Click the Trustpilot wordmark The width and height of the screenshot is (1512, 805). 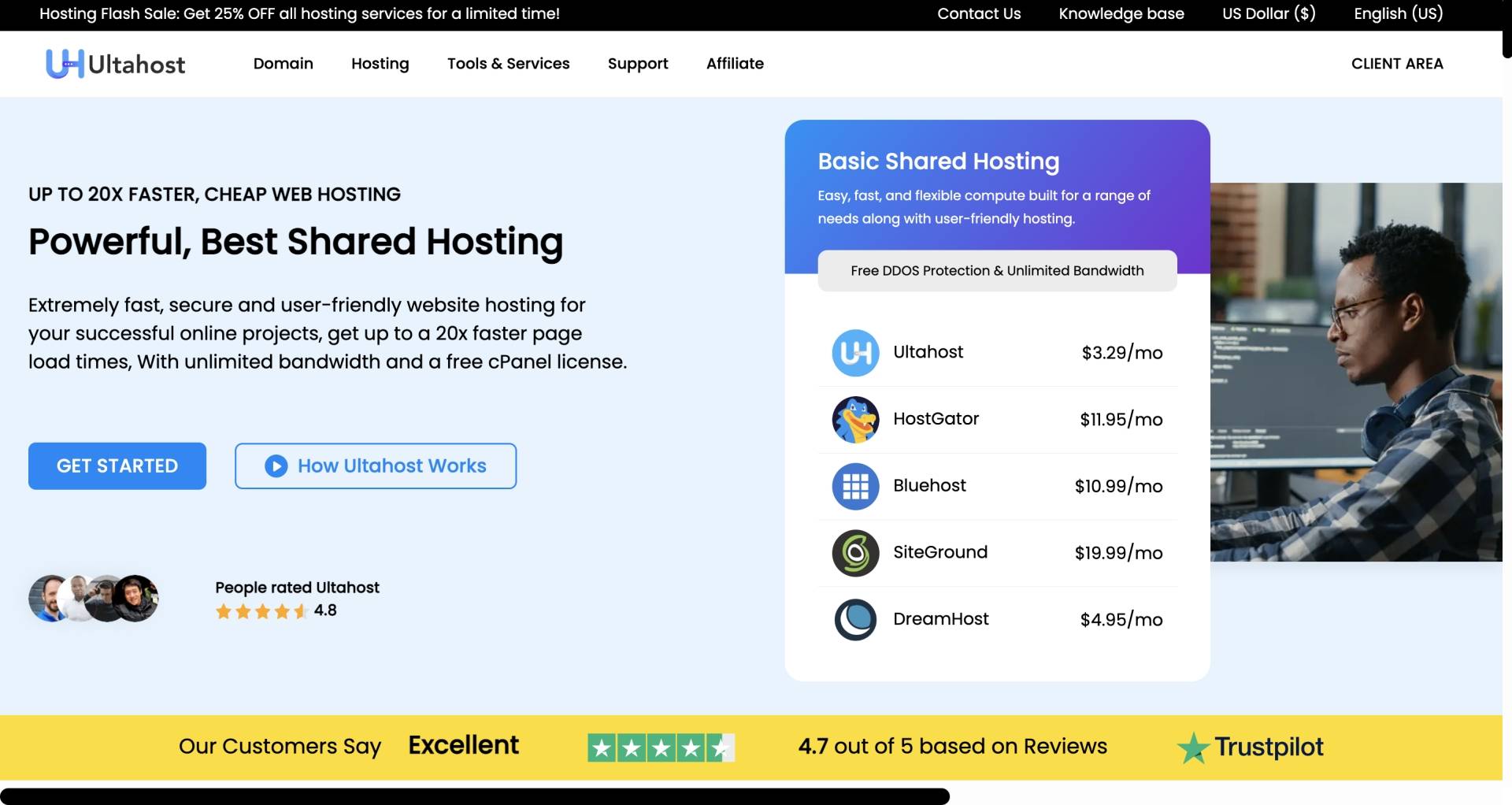click(x=1269, y=747)
